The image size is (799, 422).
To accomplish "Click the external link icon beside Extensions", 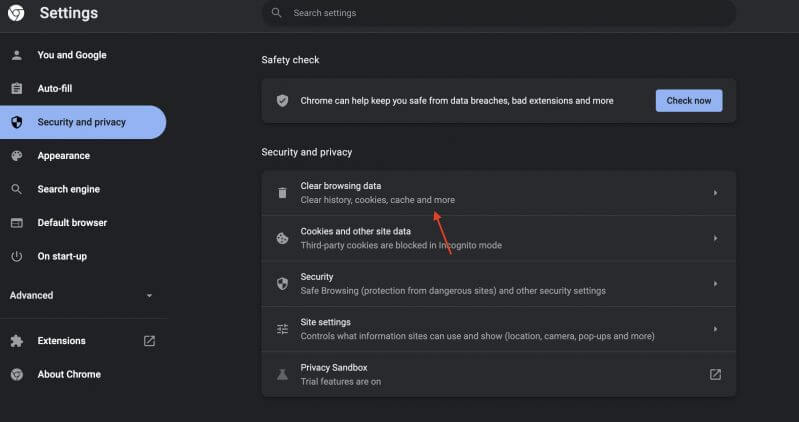I will click(x=149, y=341).
